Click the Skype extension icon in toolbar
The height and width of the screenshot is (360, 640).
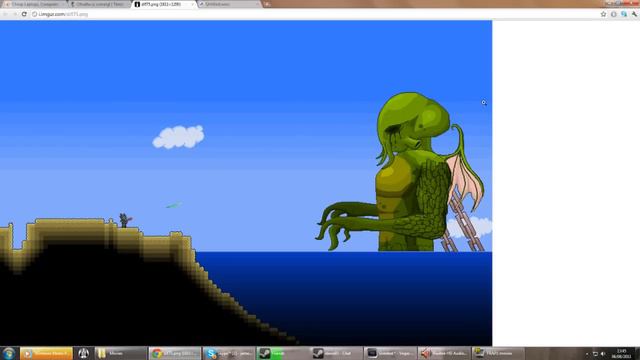[x=624, y=14]
